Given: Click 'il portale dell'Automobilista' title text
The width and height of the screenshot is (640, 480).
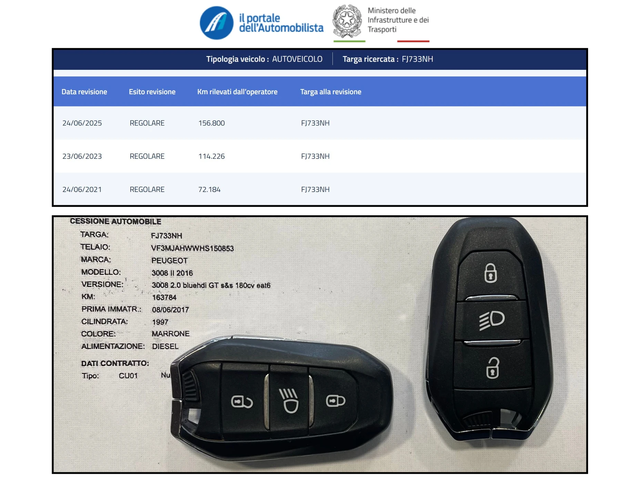Looking at the screenshot, I should coord(281,23).
